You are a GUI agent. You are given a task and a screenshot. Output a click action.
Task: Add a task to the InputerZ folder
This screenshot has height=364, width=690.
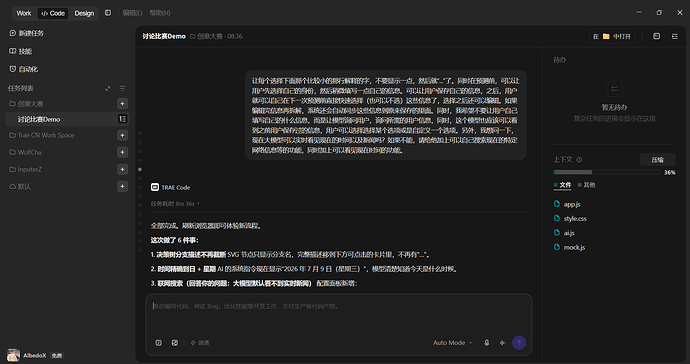coord(122,169)
